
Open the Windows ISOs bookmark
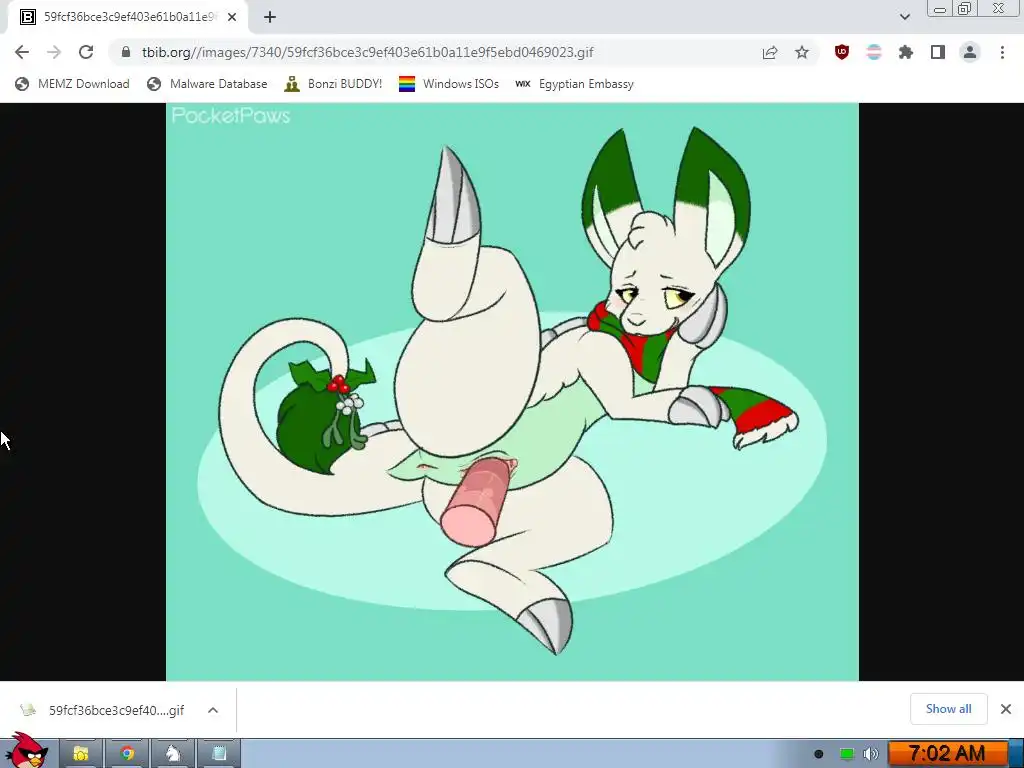[449, 84]
